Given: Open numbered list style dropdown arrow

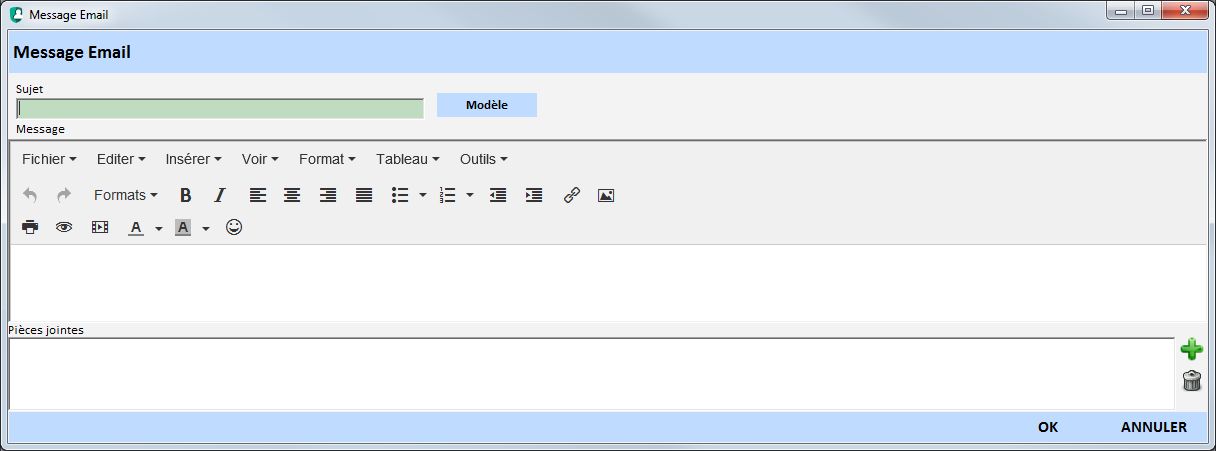Looking at the screenshot, I should (470, 195).
